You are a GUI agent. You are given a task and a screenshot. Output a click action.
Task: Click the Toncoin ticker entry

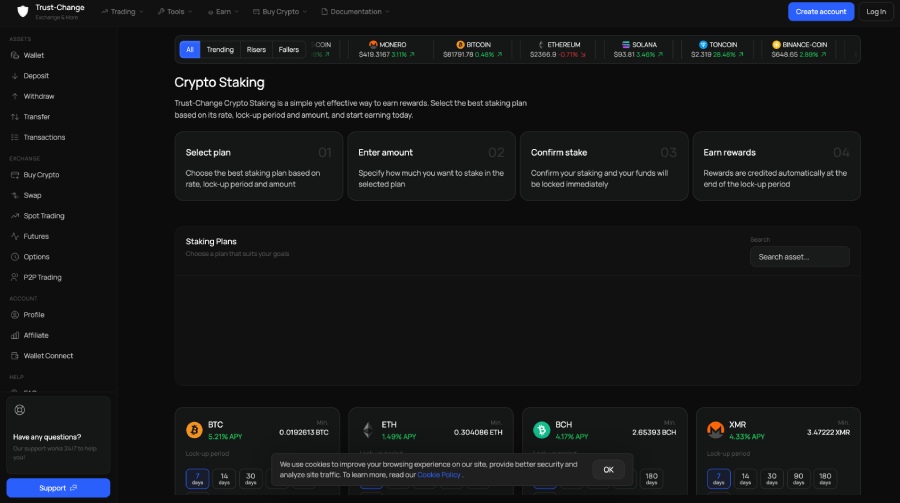coord(717,49)
